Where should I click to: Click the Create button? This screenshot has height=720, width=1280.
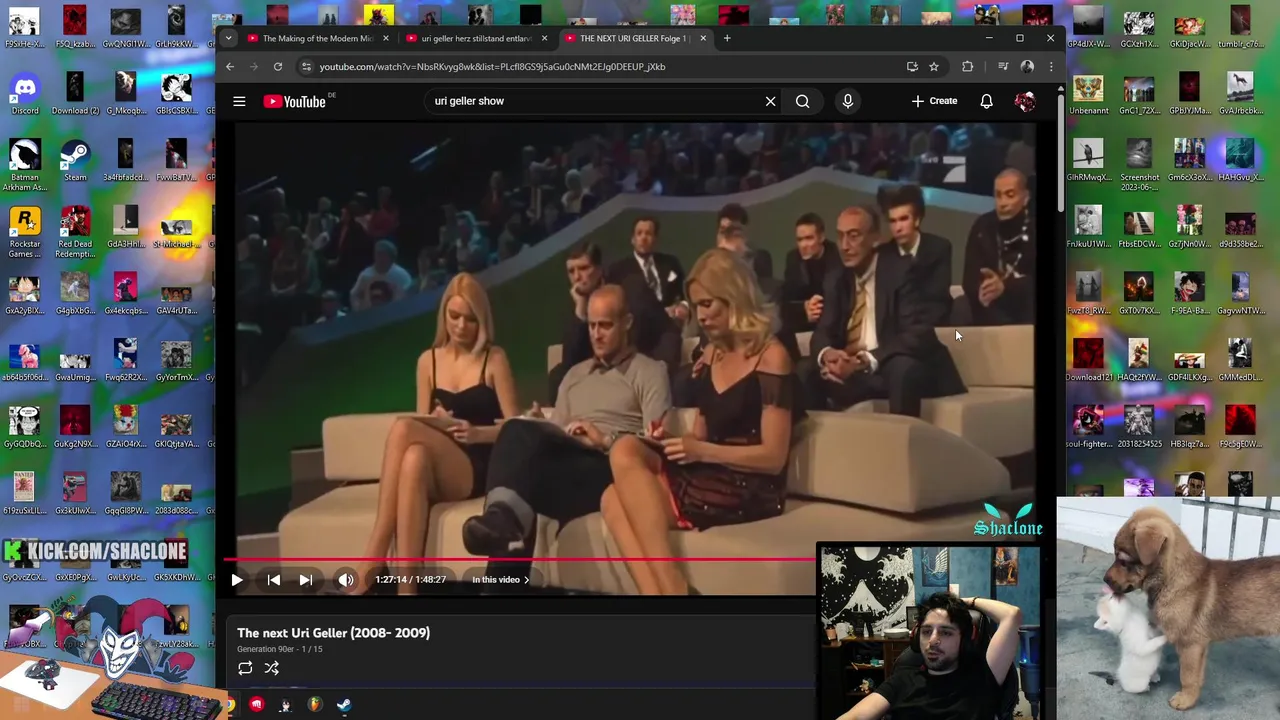click(x=934, y=101)
